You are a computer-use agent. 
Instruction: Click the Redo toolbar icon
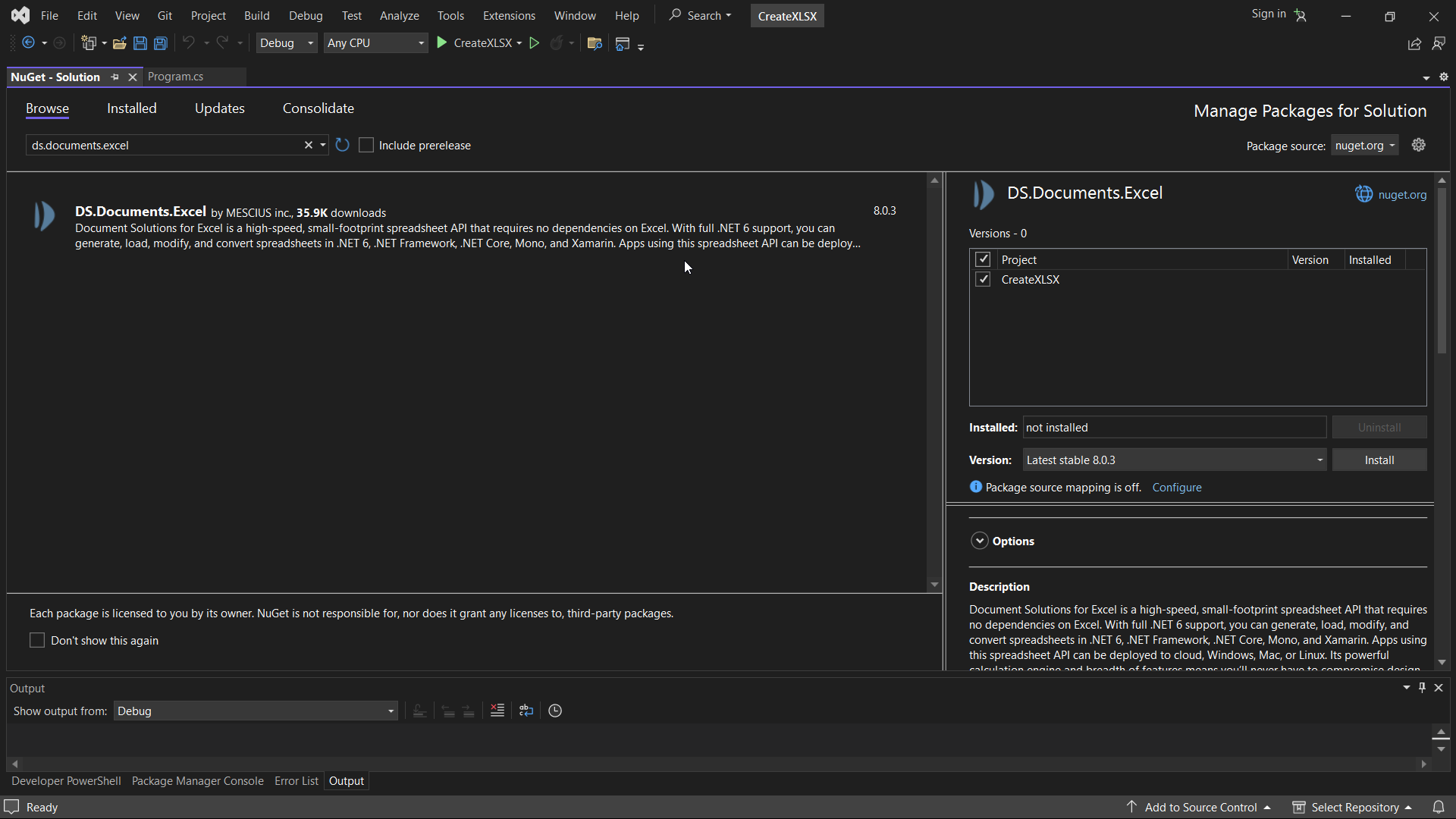(222, 43)
